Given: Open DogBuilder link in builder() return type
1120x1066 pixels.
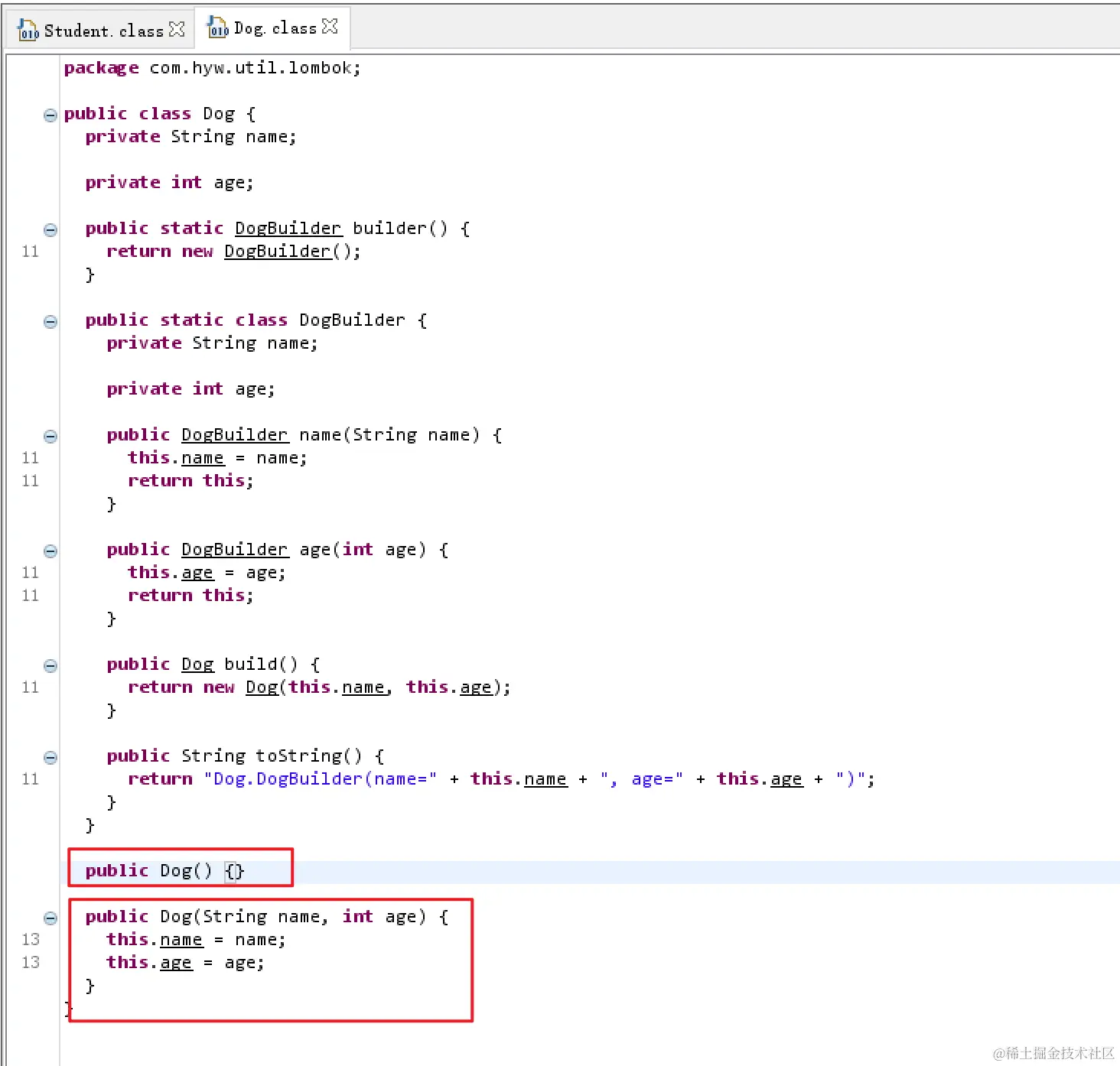Looking at the screenshot, I should pos(288,229).
